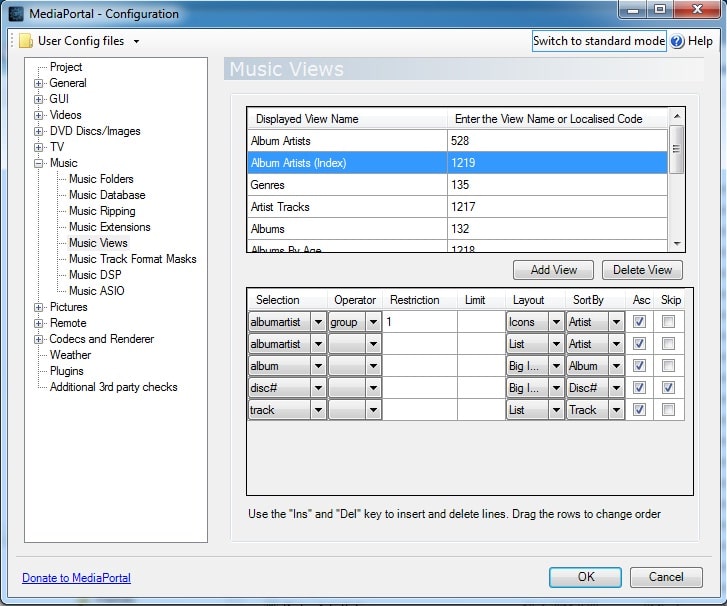Collapse the Music tree node
Viewport: 727px width, 606px height.
pos(38,163)
